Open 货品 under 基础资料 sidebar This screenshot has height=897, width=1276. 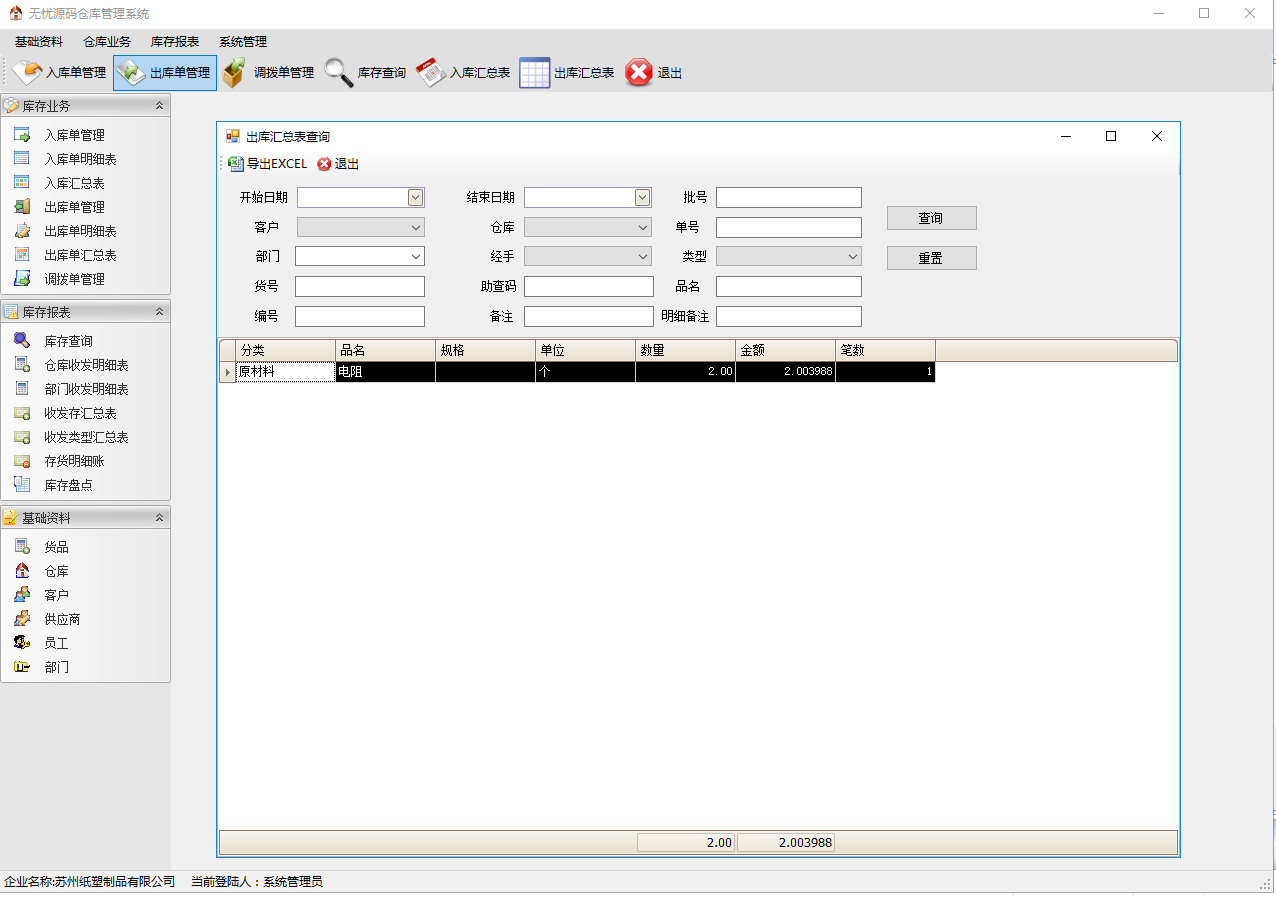[56, 547]
